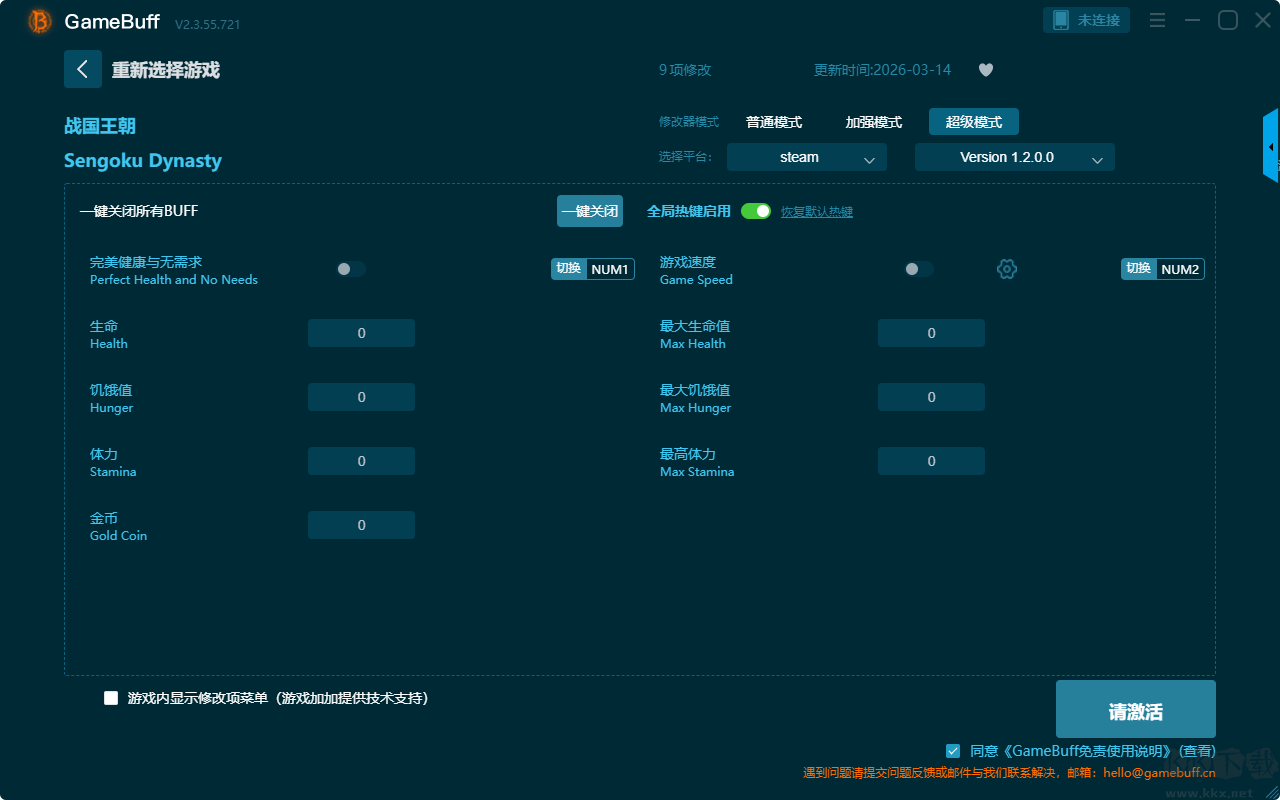Close the GameBuff window

click(1263, 20)
